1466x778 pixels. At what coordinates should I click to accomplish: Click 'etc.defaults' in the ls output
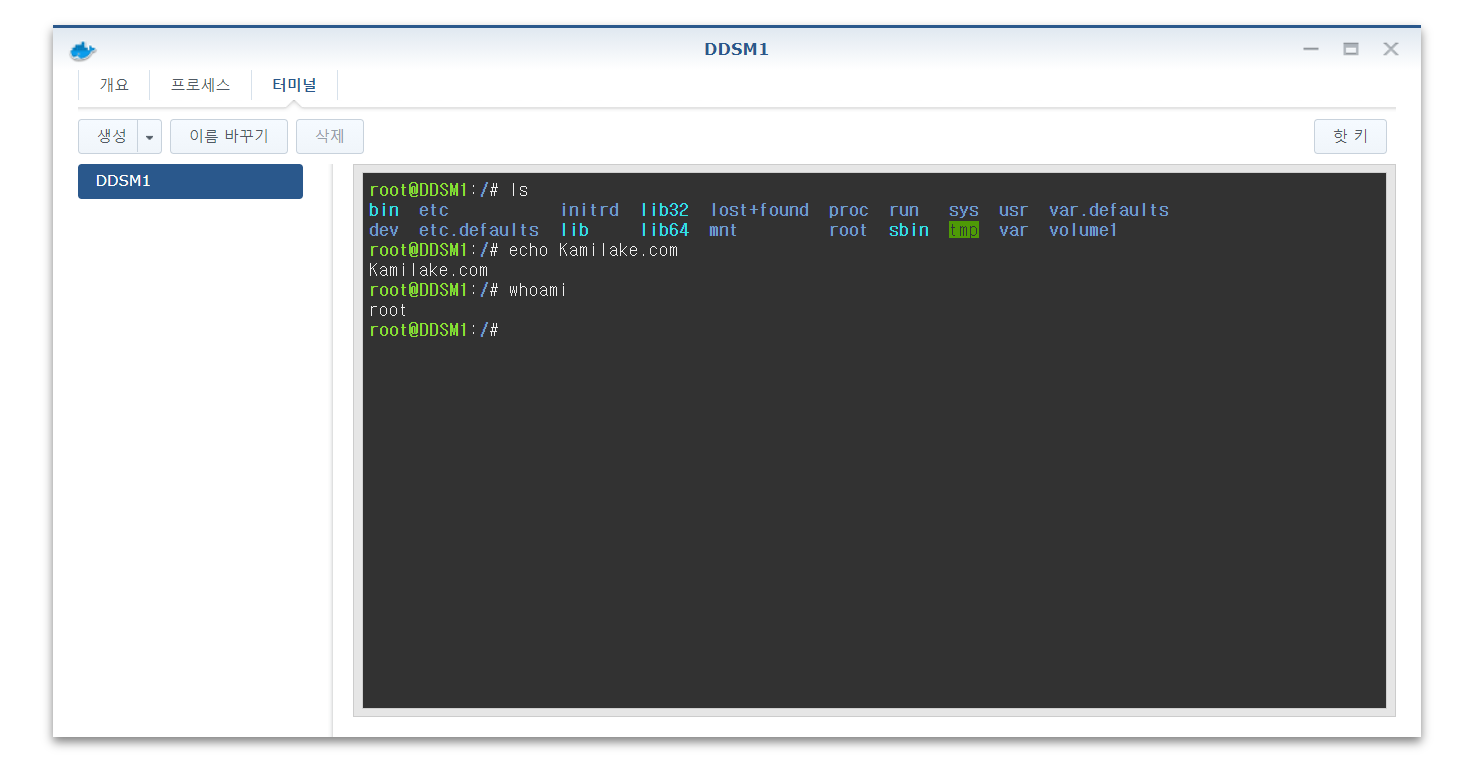[479, 230]
